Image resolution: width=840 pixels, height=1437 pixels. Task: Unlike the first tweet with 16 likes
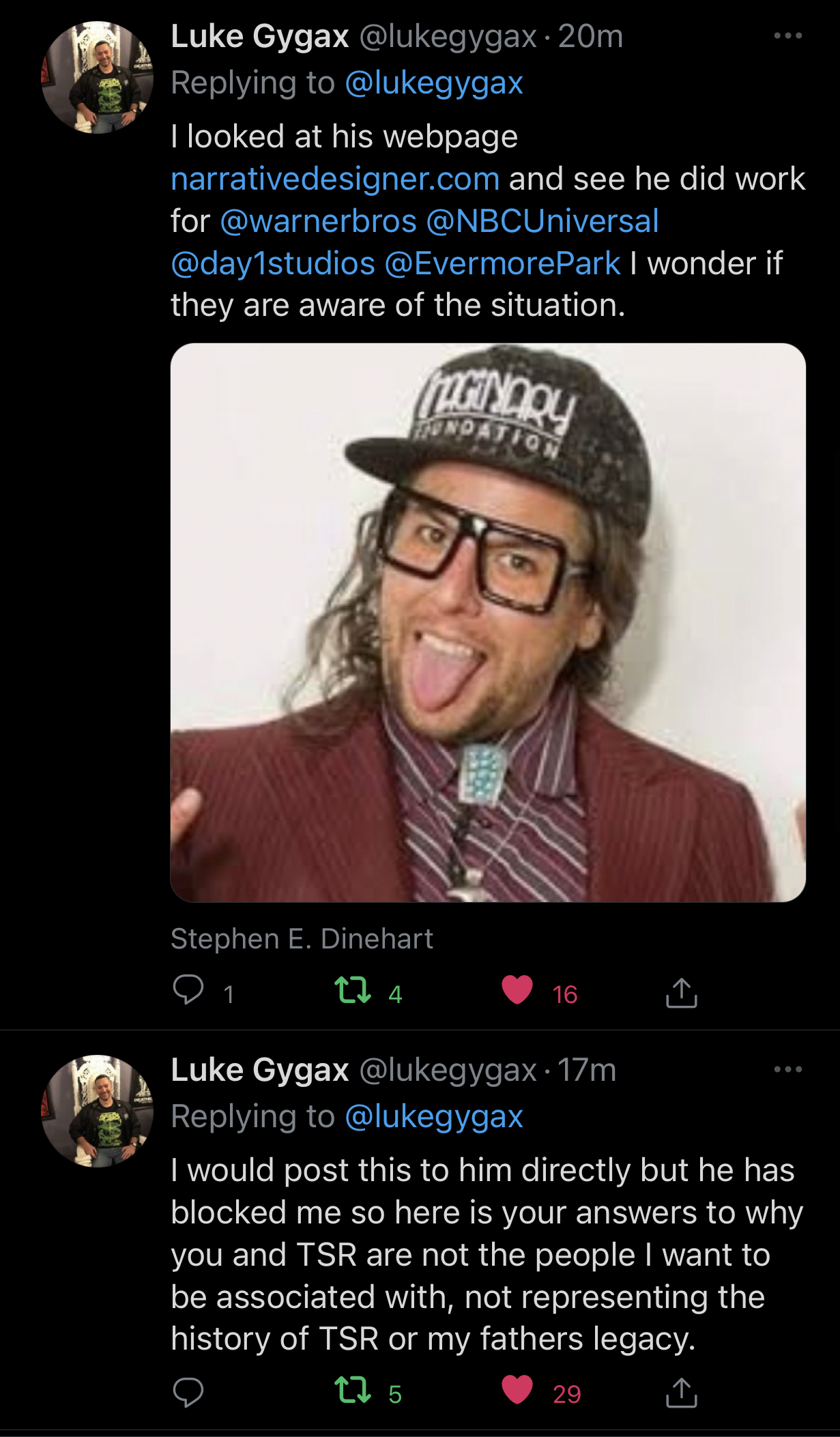point(517,991)
